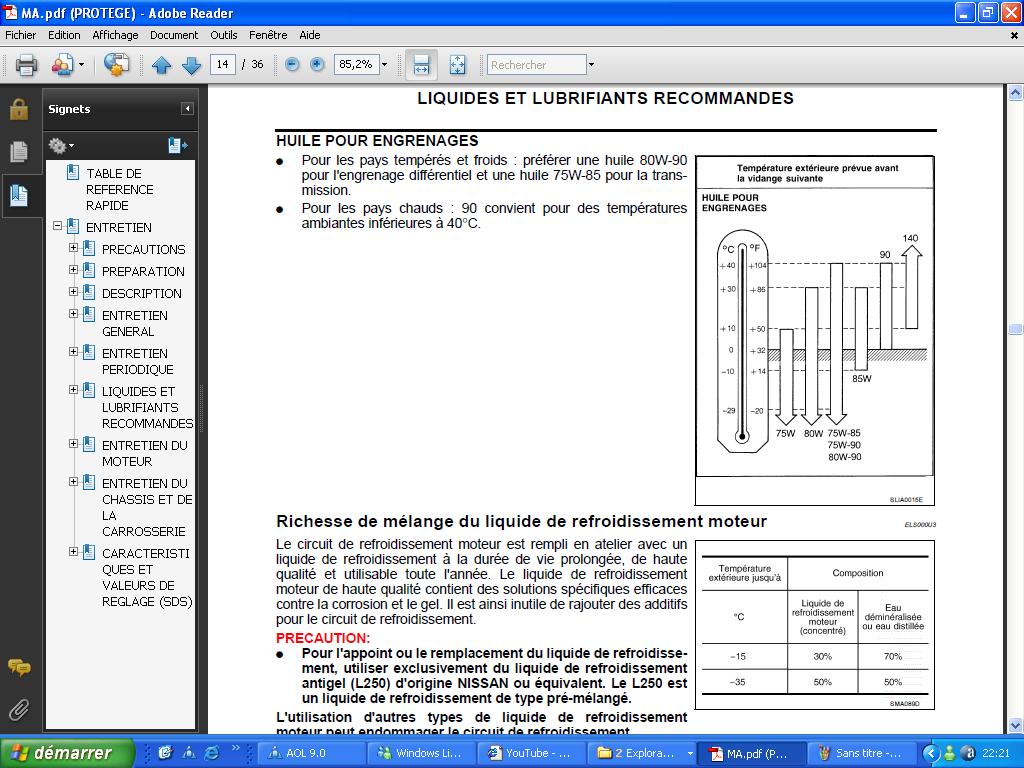This screenshot has height=768, width=1024.
Task: Go to previous page with up arrow
Action: (161, 65)
